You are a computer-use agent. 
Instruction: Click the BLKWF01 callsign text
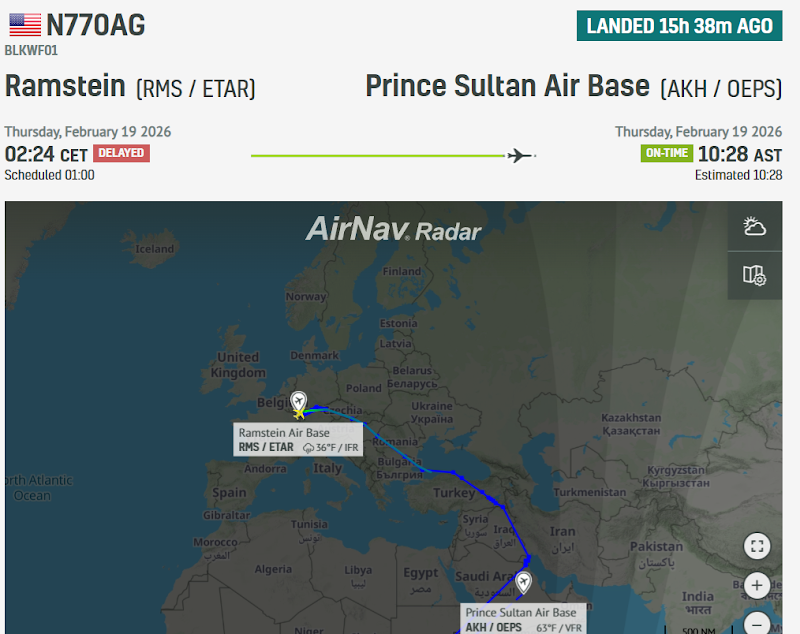click(x=31, y=50)
